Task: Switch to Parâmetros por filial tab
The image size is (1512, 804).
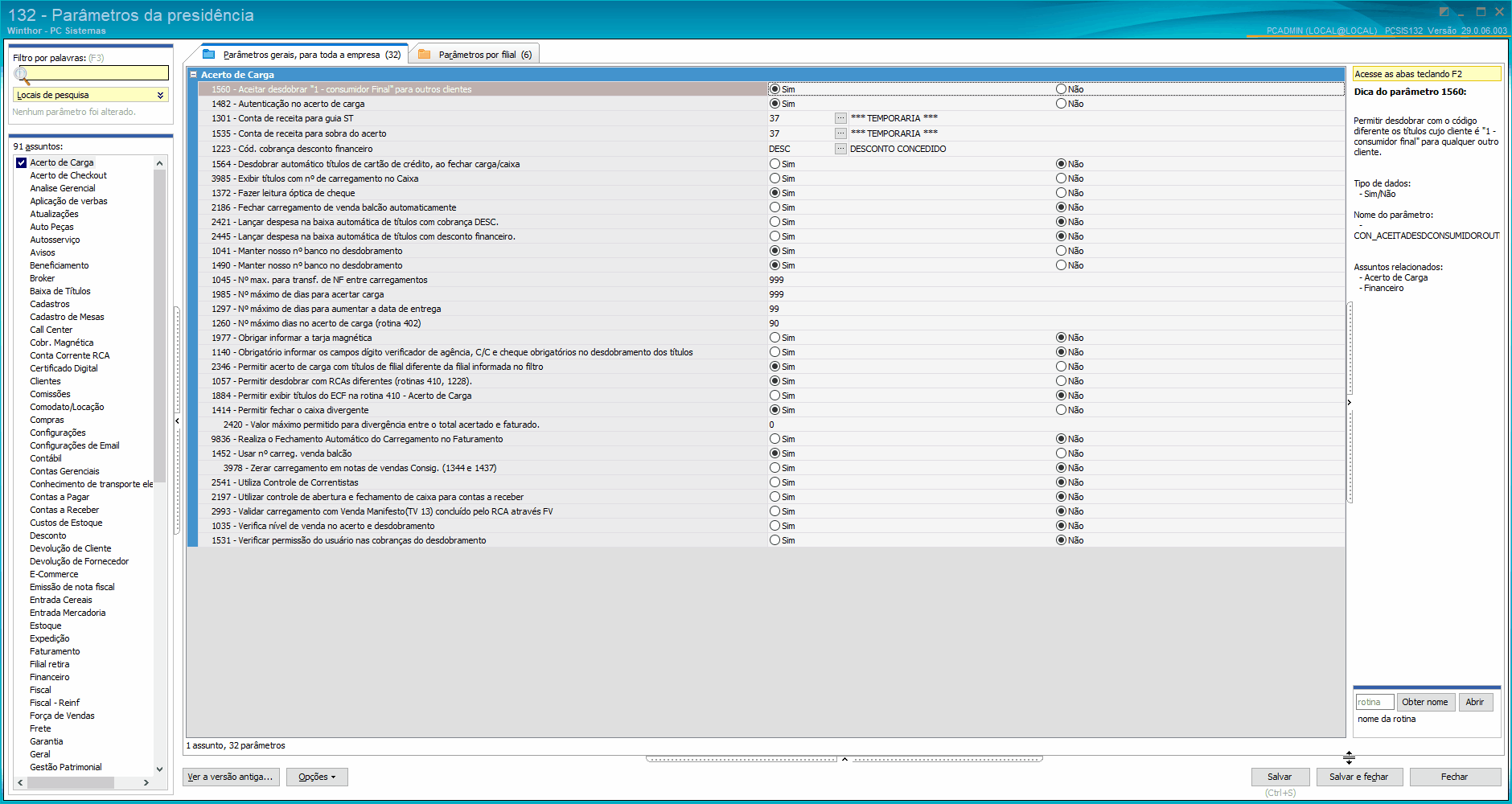Action: tap(475, 55)
